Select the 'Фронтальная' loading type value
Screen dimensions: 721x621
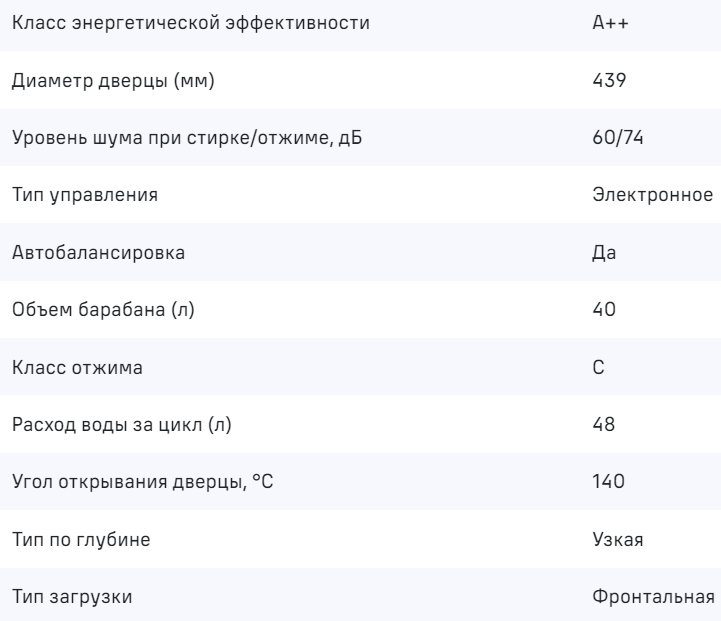pyautogui.click(x=654, y=597)
